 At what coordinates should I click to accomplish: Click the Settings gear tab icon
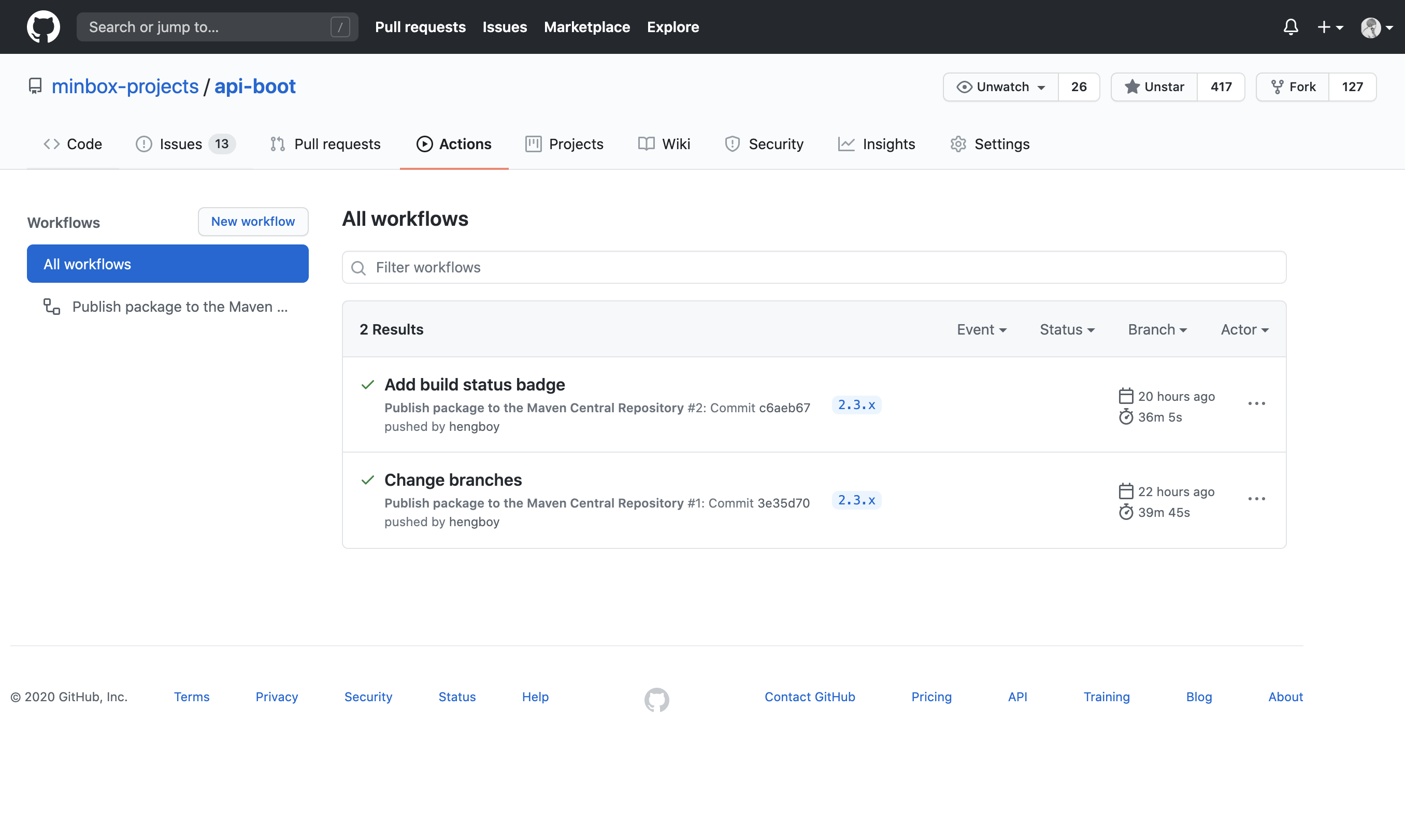click(958, 144)
